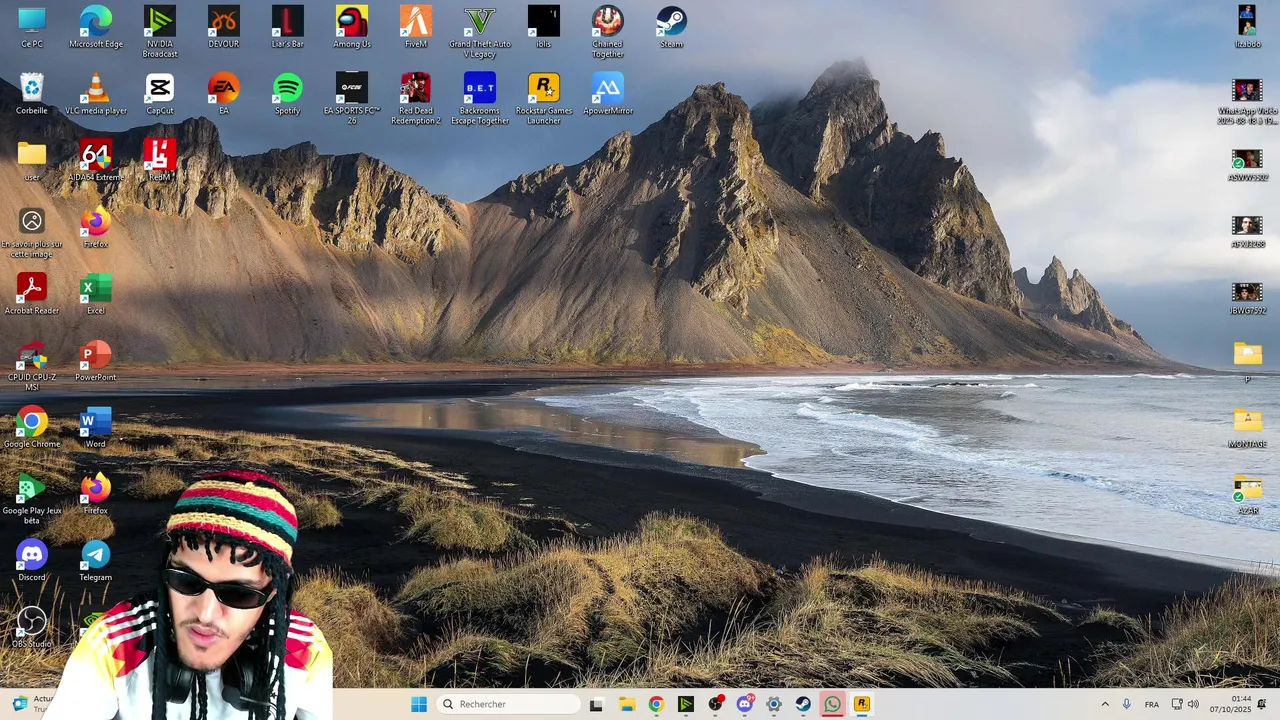Click the Rechercher taskbar search box
Viewport: 1280px width, 720px height.
pos(509,704)
